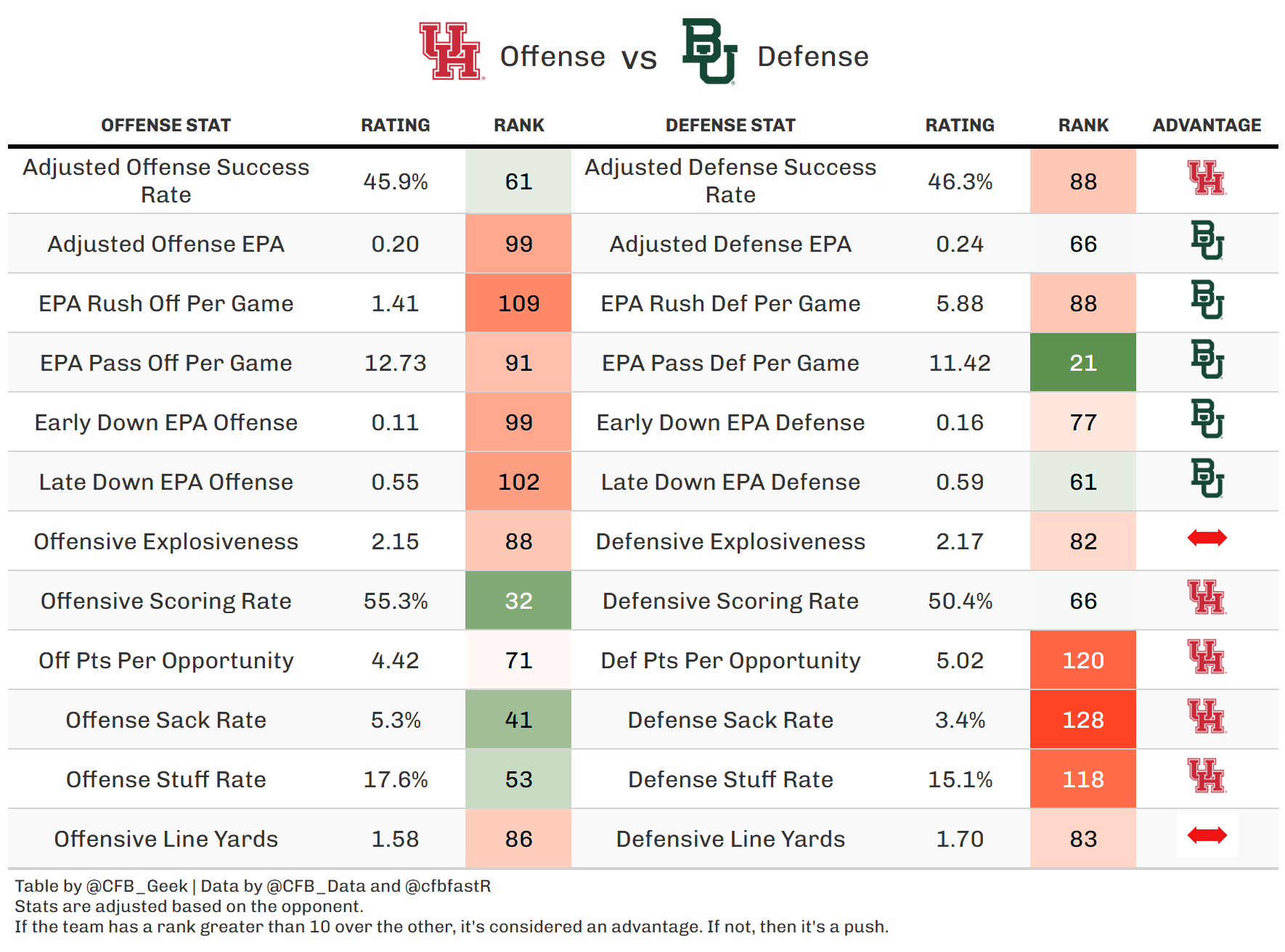Click Houston advantage icon for Sack Rate row
This screenshot has height=952, width=1285.
pyautogui.click(x=1207, y=716)
